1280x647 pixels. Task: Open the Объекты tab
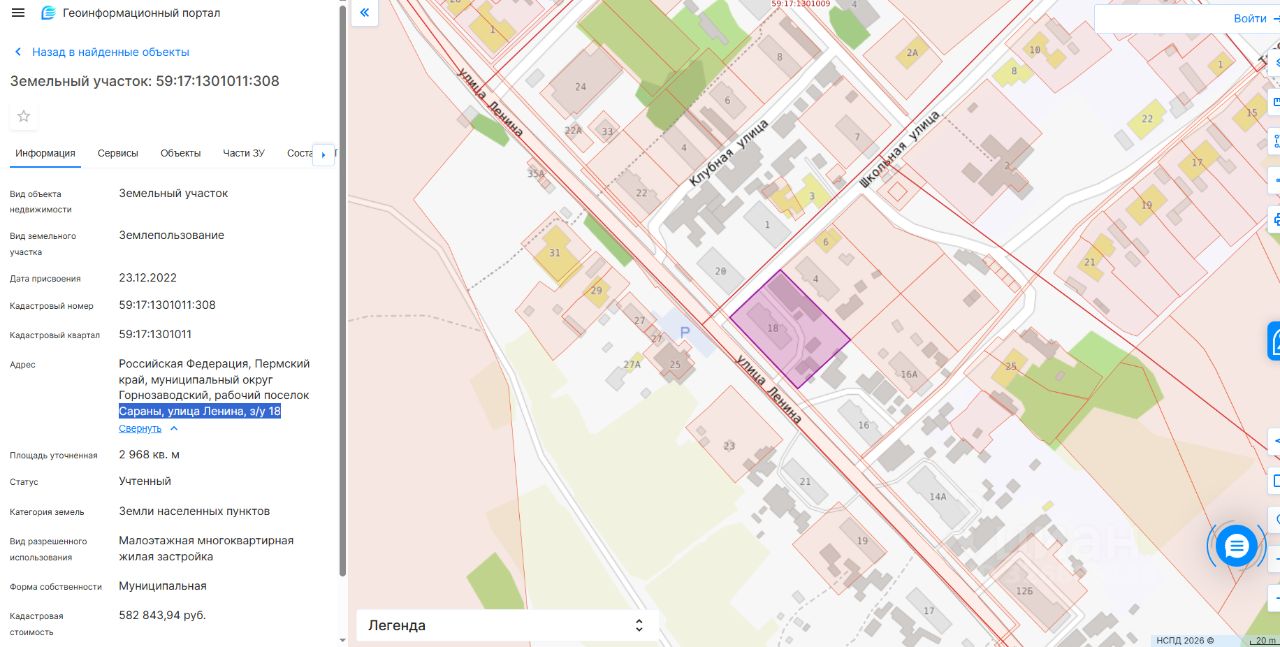(181, 153)
